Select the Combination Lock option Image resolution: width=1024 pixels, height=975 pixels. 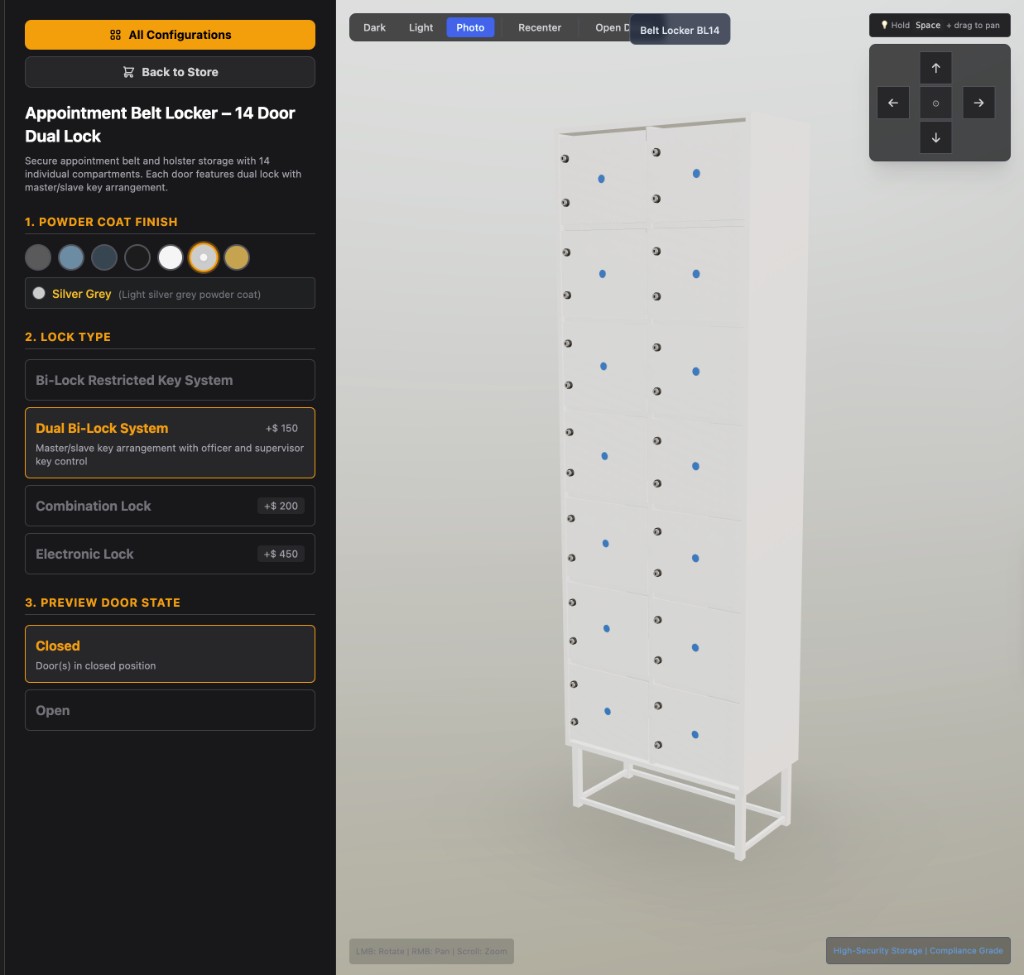click(x=170, y=506)
